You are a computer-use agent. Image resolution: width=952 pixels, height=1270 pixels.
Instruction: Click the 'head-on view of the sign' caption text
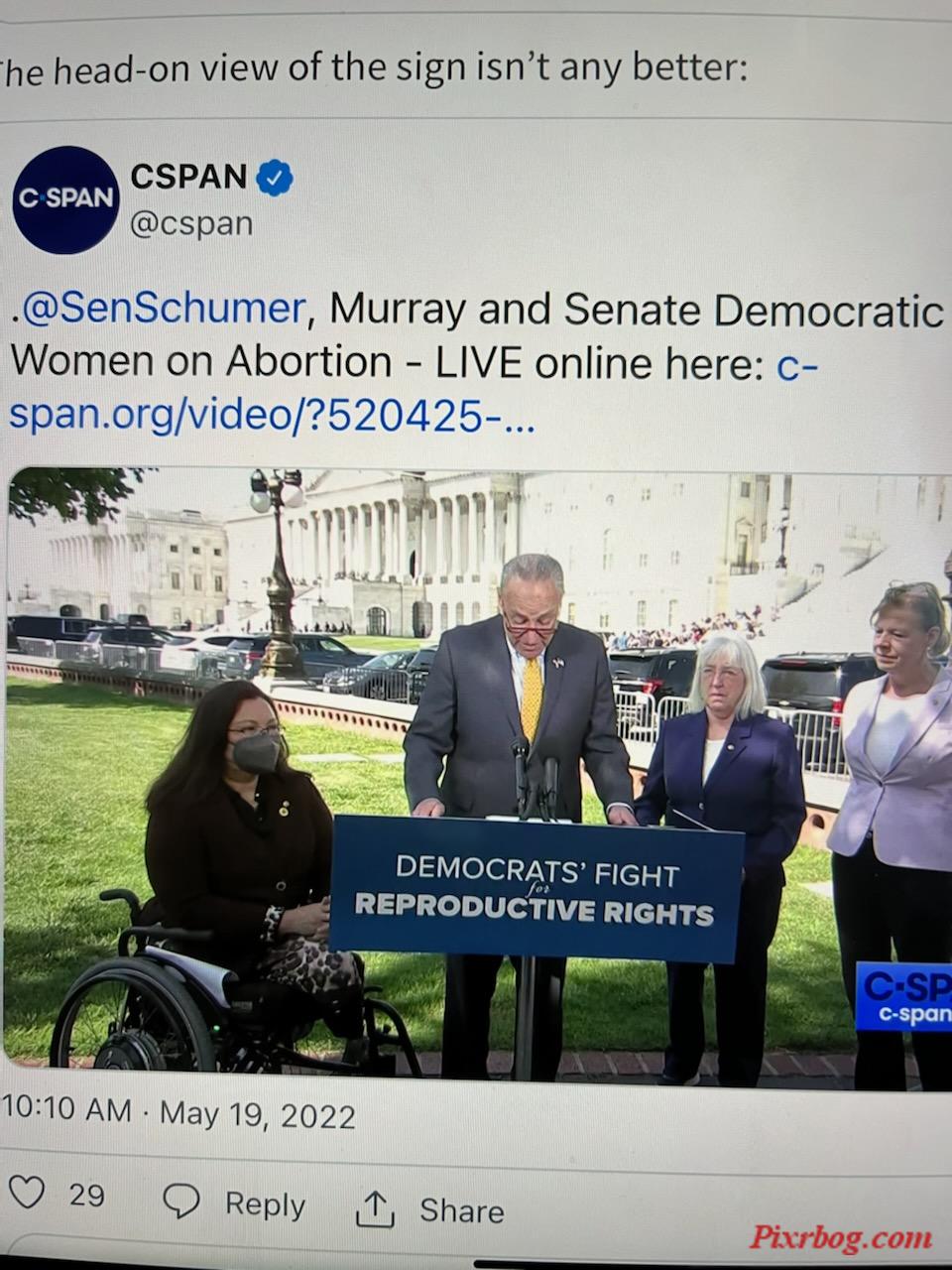tap(372, 68)
